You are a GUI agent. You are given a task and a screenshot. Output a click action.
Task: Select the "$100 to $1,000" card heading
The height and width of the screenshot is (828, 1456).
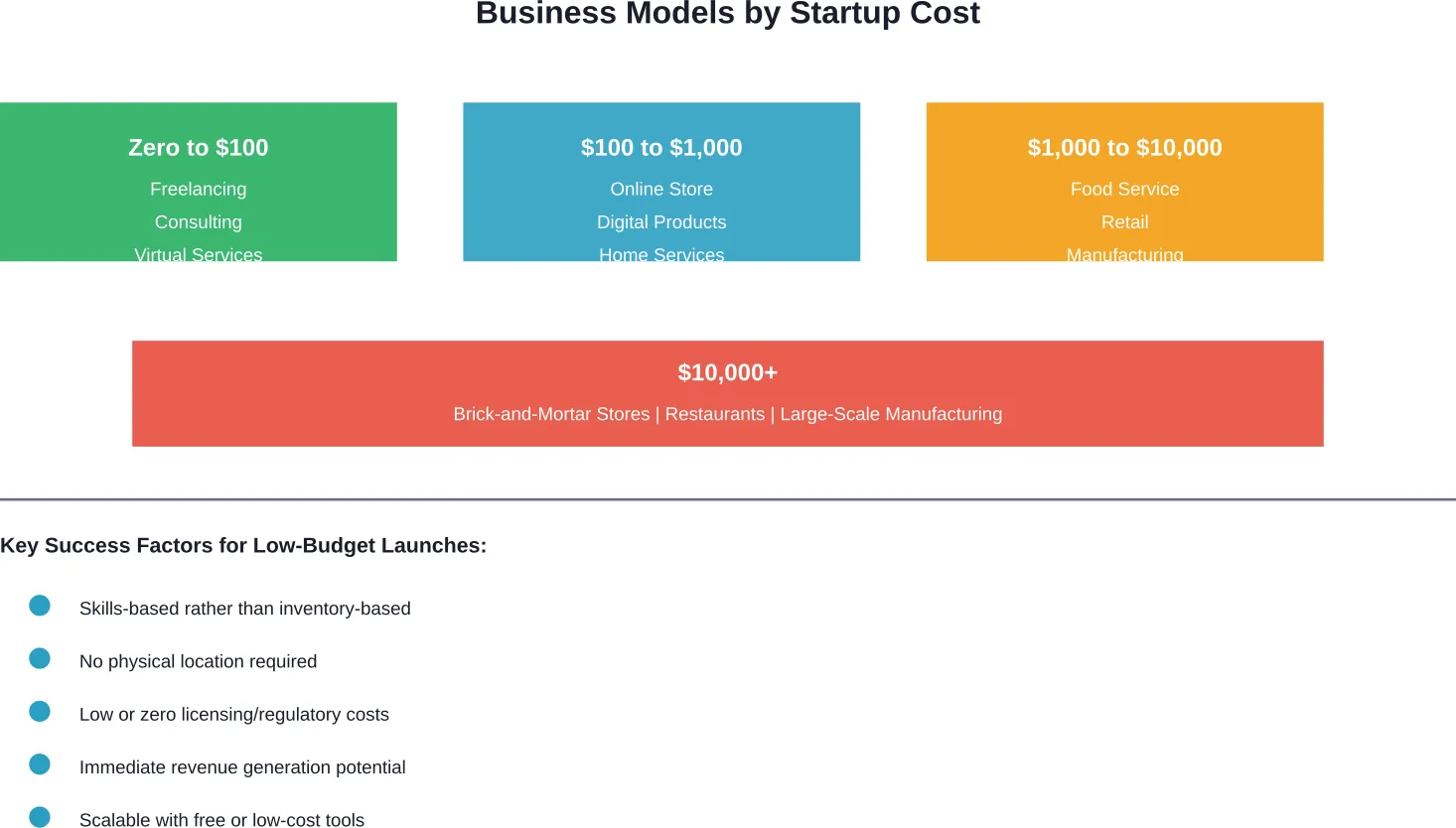click(661, 148)
